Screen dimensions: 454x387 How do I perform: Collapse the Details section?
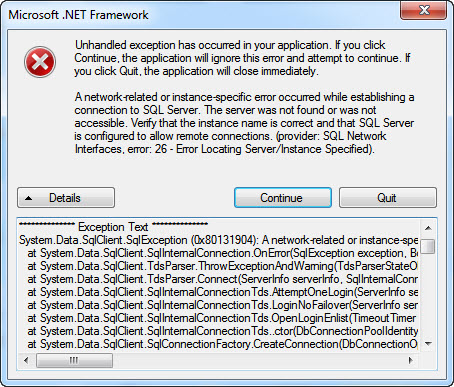pyautogui.click(x=66, y=198)
